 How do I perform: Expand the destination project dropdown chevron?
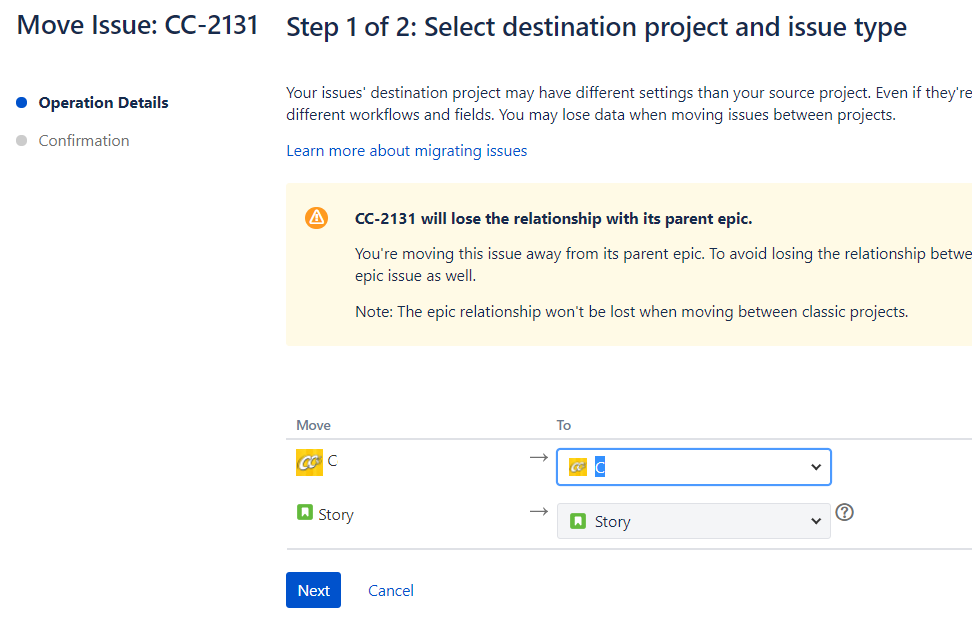tap(816, 467)
